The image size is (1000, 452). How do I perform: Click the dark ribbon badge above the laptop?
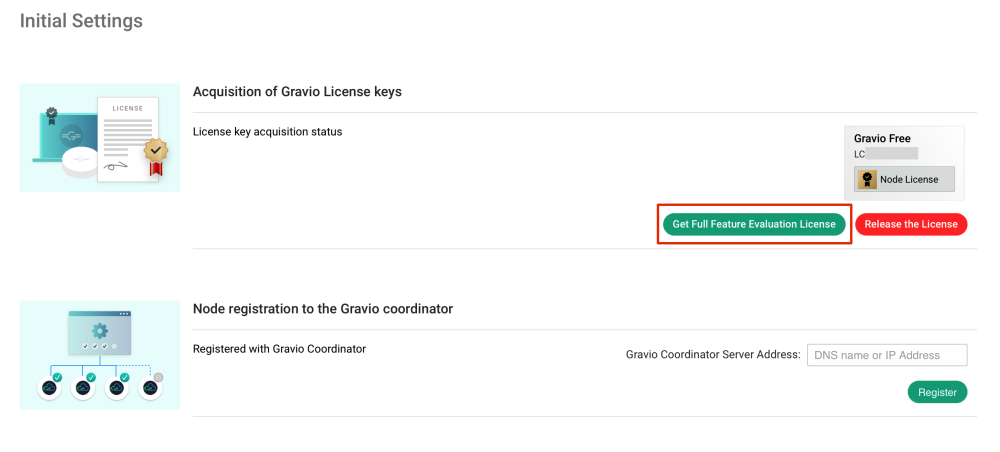[51, 114]
